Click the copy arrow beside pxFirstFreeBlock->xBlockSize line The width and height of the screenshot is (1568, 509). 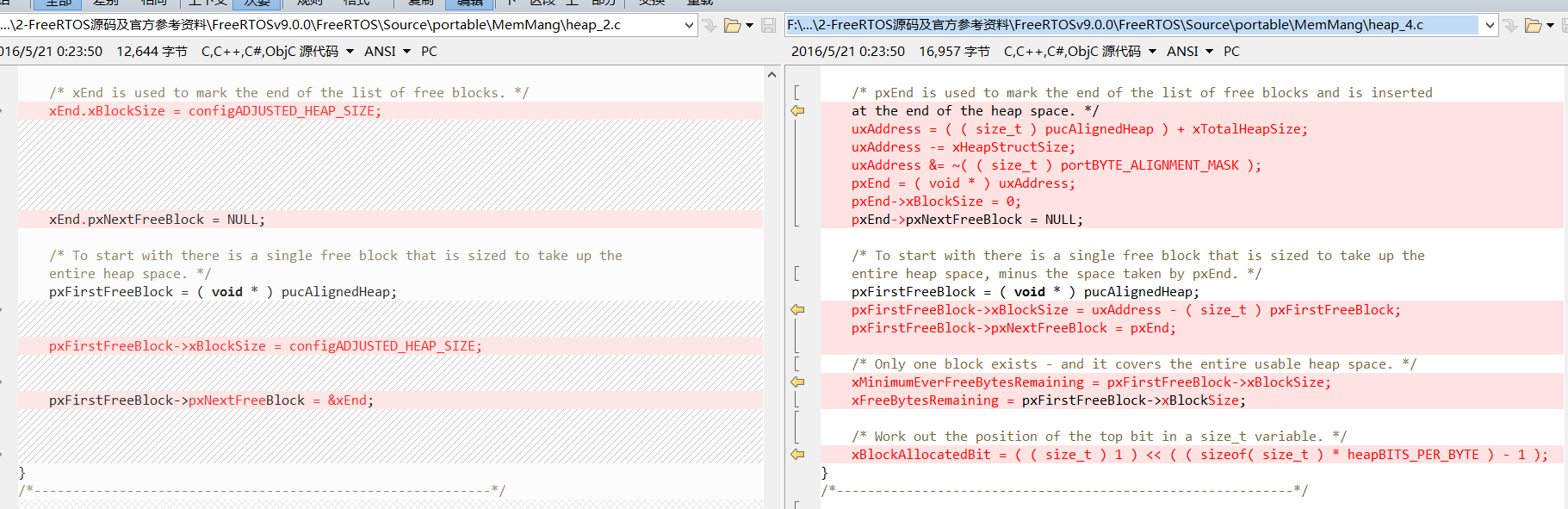pyautogui.click(x=798, y=310)
